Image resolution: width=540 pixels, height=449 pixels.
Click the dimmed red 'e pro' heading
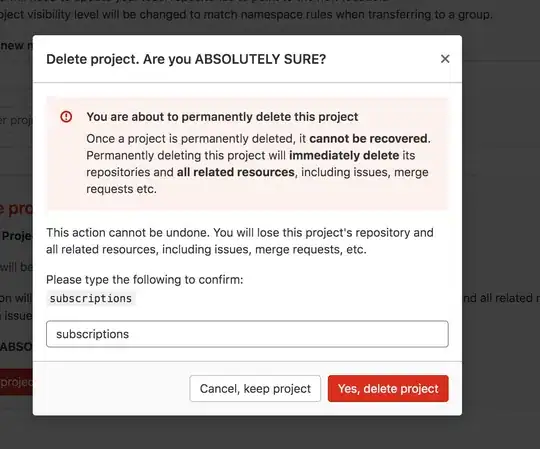pyautogui.click(x=16, y=208)
